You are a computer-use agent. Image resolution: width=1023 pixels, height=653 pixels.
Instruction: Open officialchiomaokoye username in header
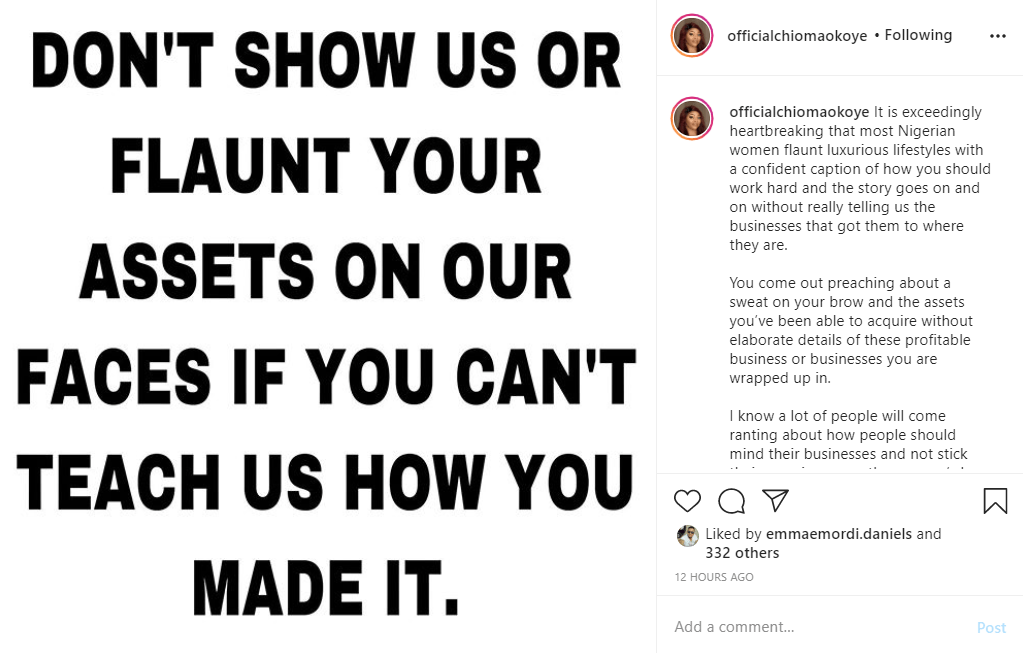[x=797, y=35]
